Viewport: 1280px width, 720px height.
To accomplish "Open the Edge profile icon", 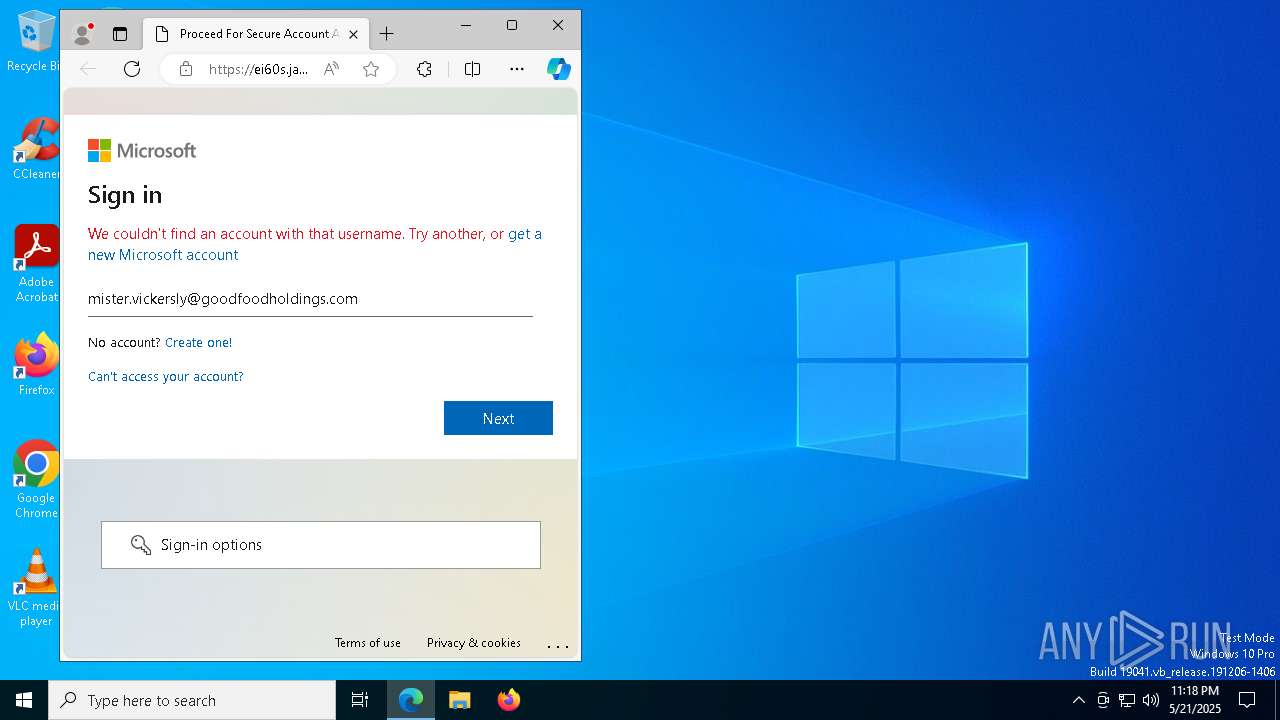I will coord(83,34).
